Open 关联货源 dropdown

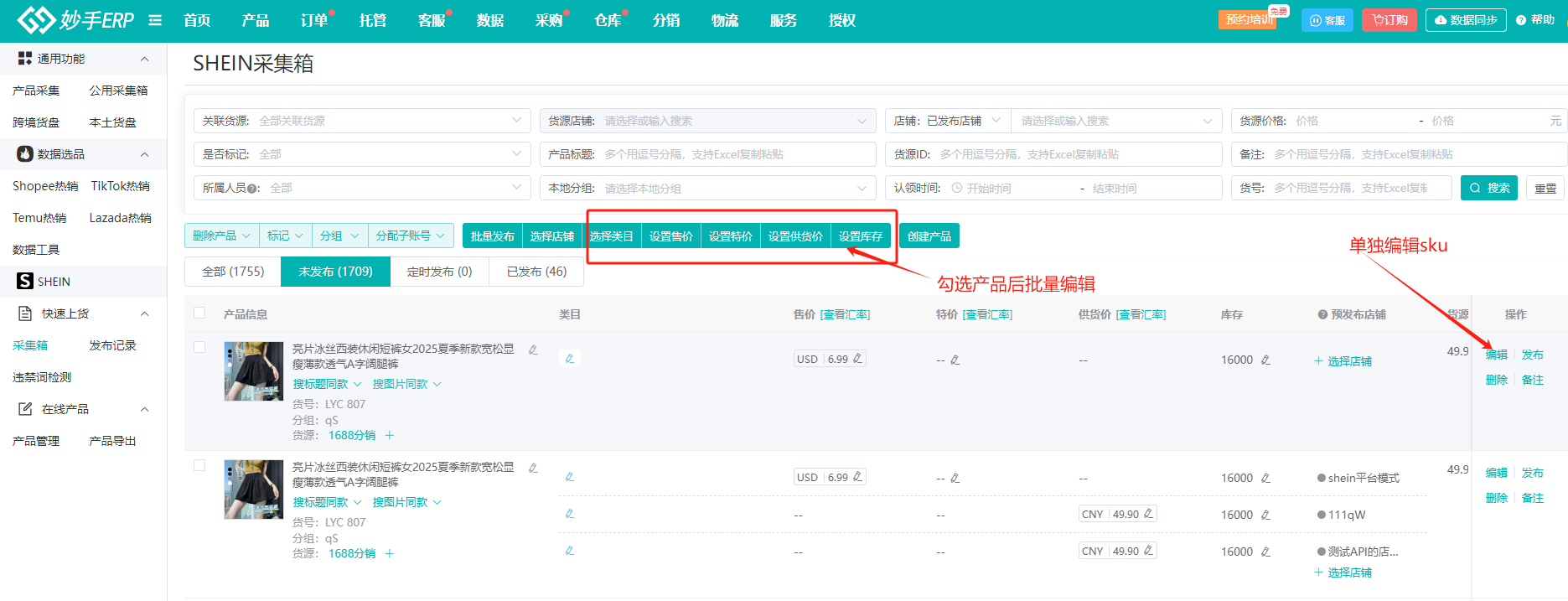[x=362, y=121]
